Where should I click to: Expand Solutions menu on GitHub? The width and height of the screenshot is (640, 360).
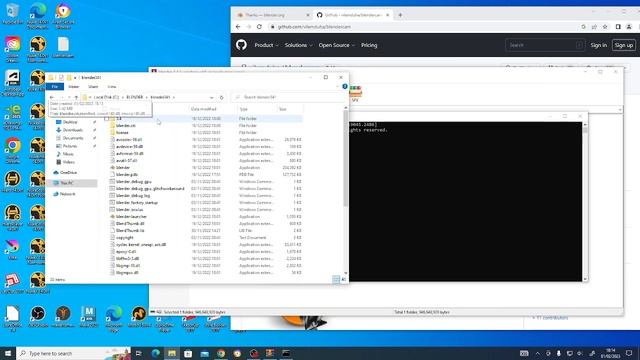click(x=298, y=45)
